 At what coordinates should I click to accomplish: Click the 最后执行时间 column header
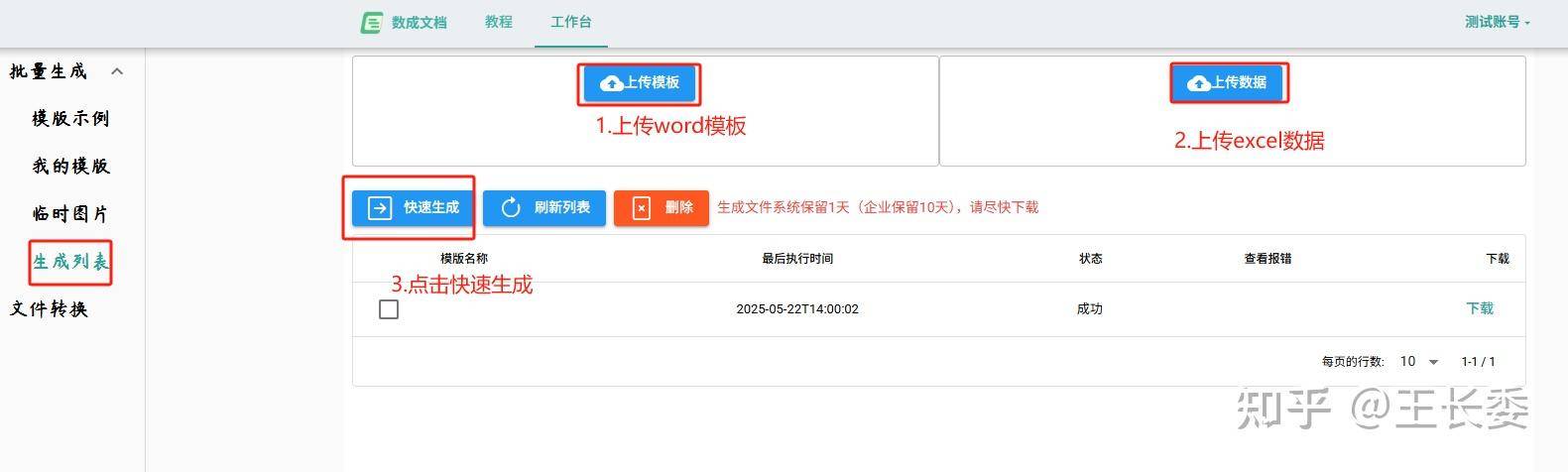797,259
